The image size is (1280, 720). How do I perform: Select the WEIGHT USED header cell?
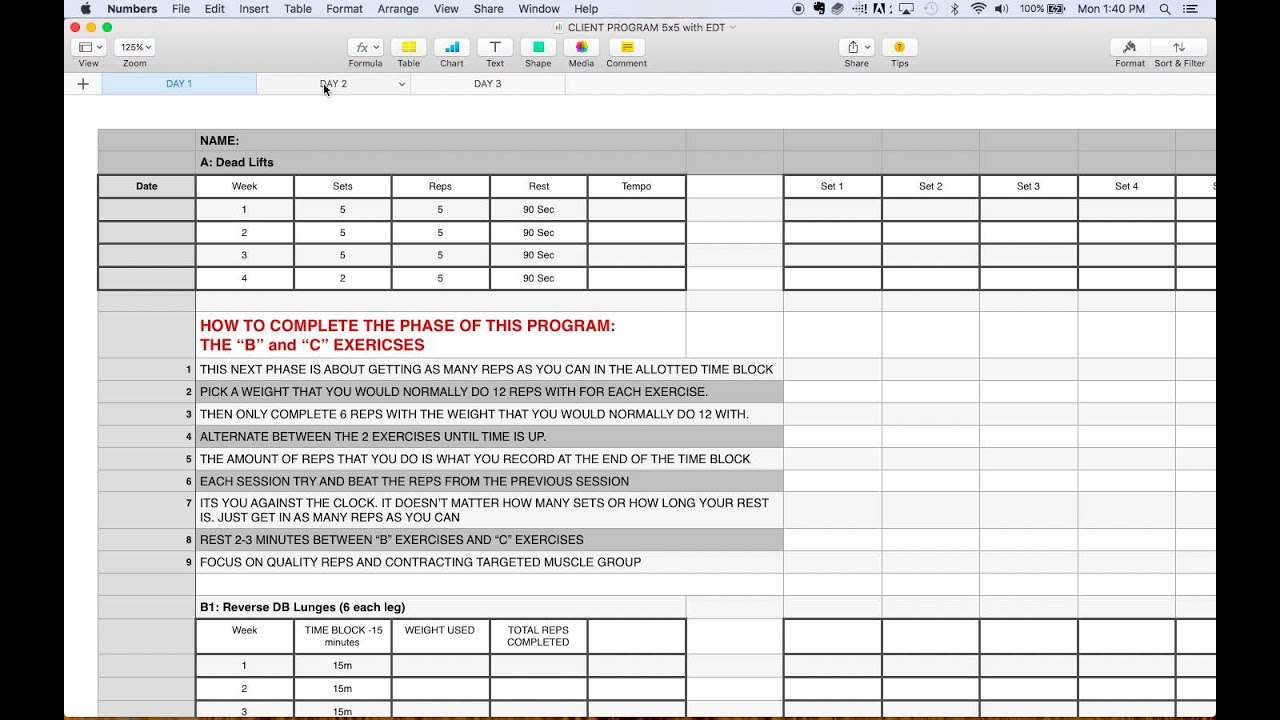tap(440, 636)
